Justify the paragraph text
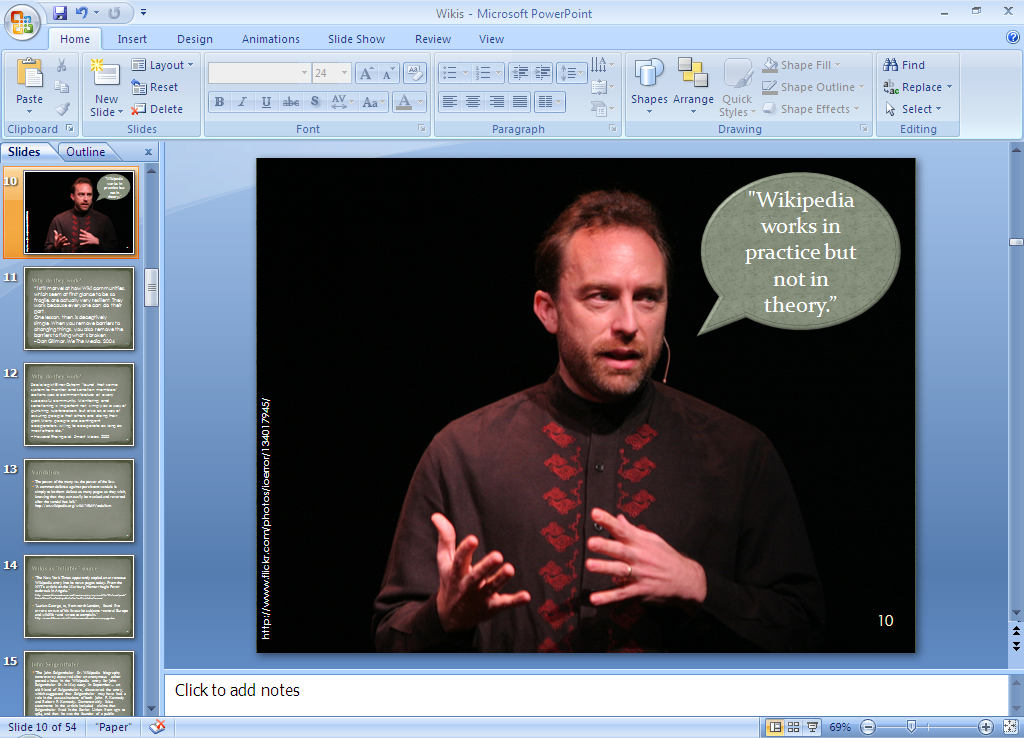This screenshot has height=738, width=1024. tap(520, 102)
